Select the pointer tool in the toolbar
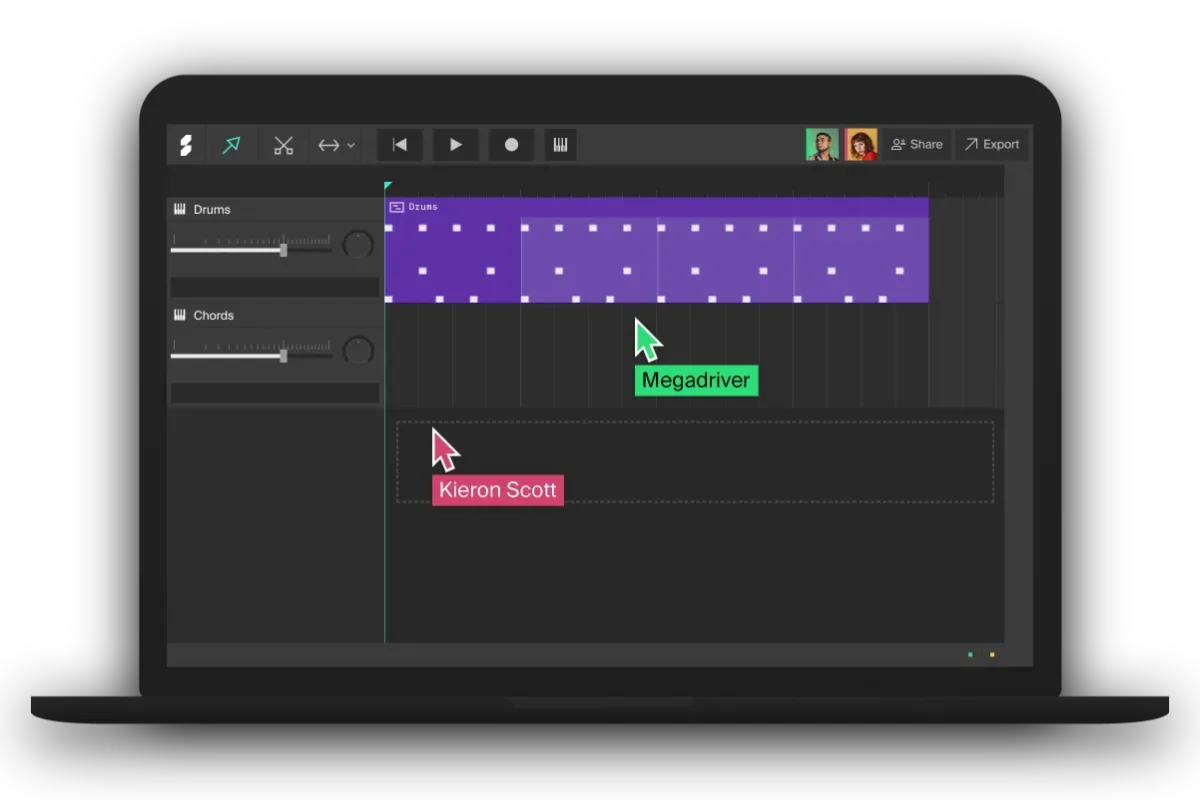Viewport: 1200px width, 800px height. click(x=231, y=144)
